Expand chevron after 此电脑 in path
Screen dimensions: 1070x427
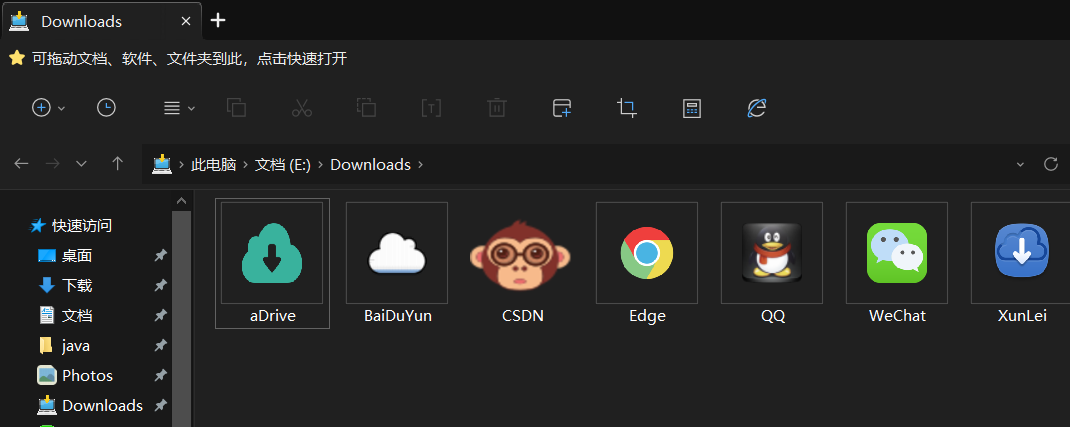[246, 164]
